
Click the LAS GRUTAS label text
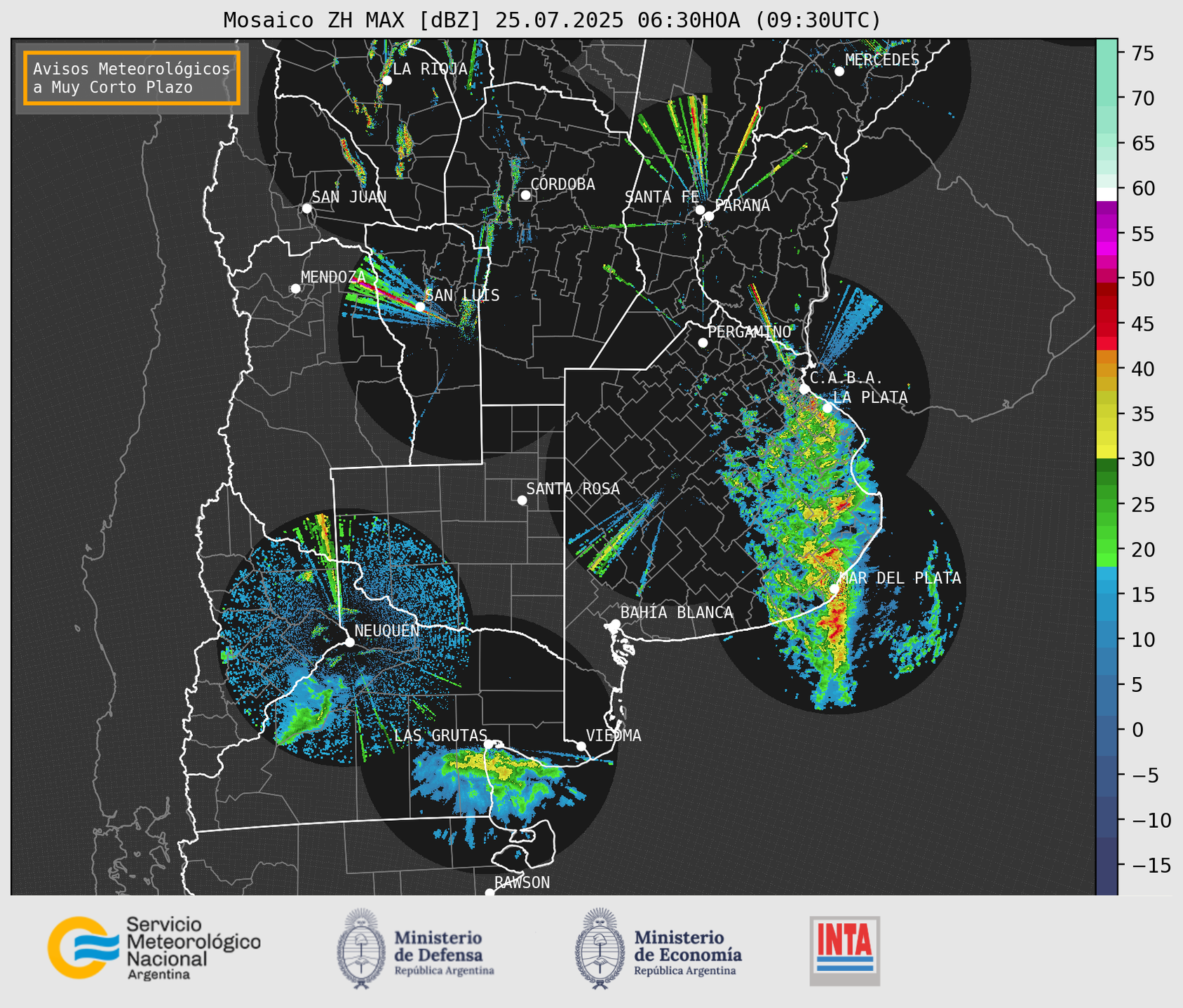point(440,735)
